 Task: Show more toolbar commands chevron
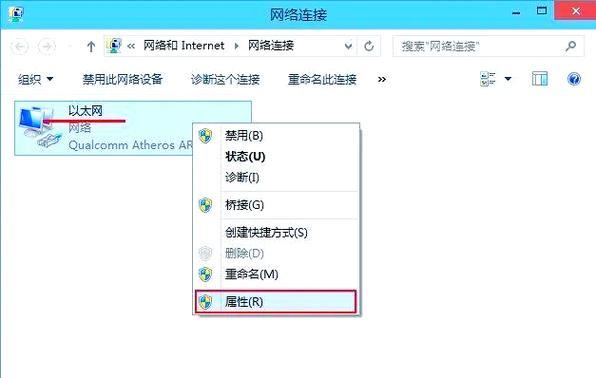pos(382,79)
